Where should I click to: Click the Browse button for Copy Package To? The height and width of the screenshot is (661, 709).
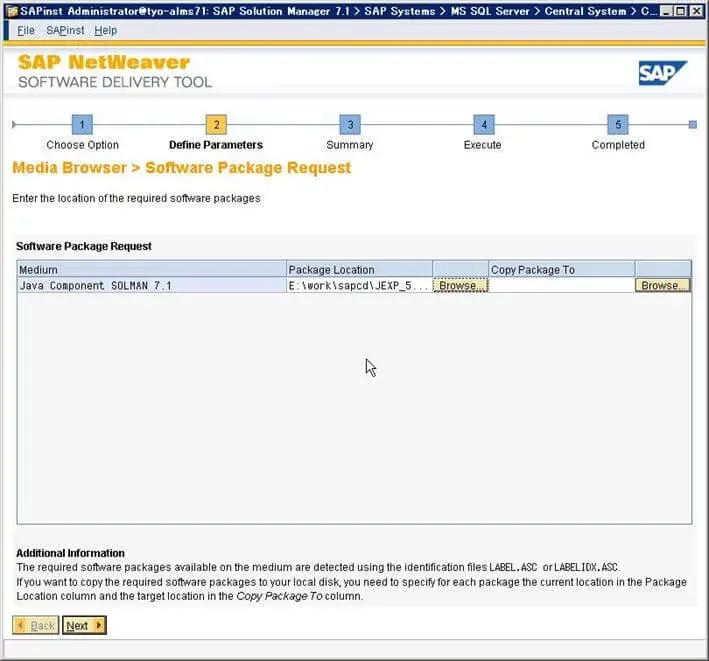coord(663,285)
